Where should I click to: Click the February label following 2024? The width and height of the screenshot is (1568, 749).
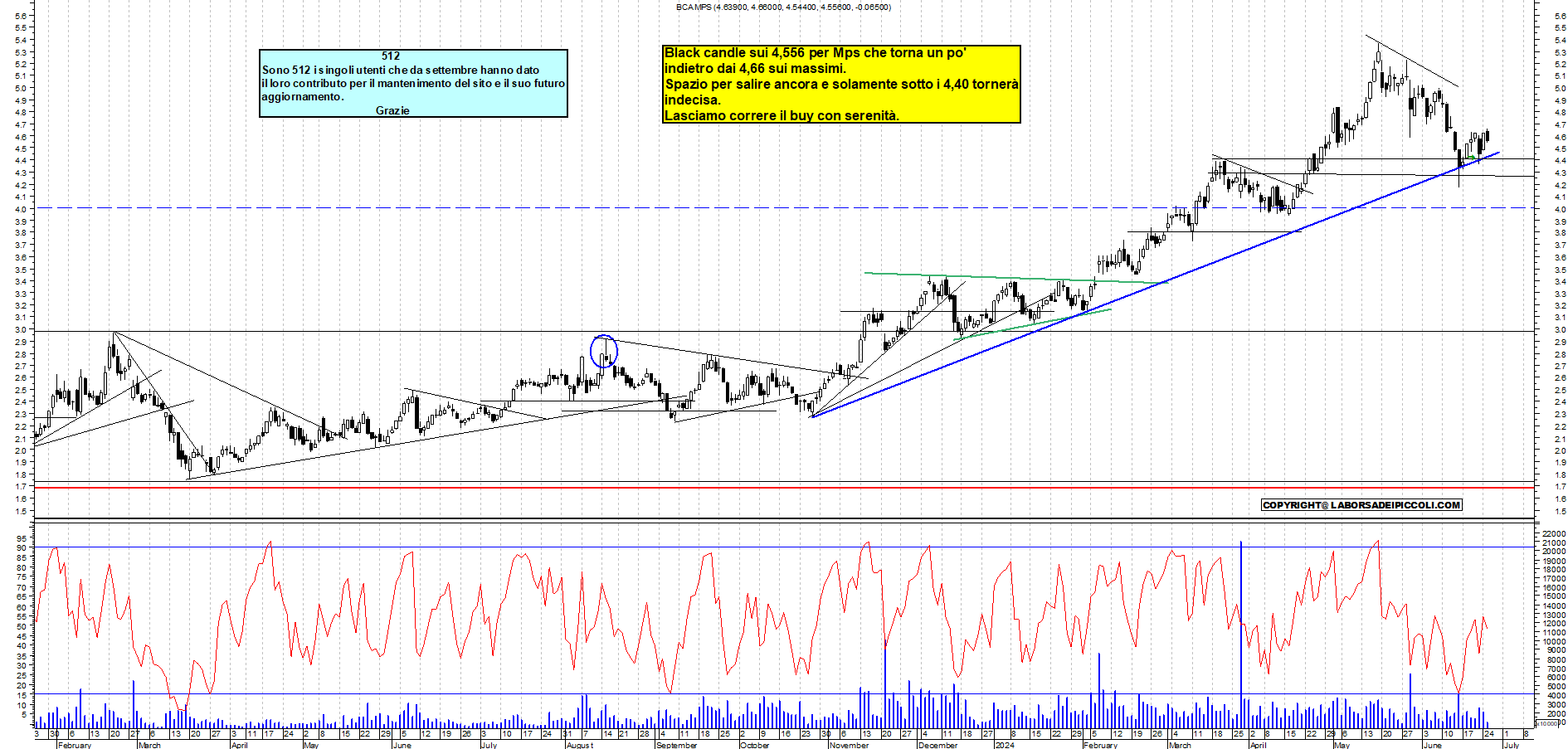(1100, 745)
